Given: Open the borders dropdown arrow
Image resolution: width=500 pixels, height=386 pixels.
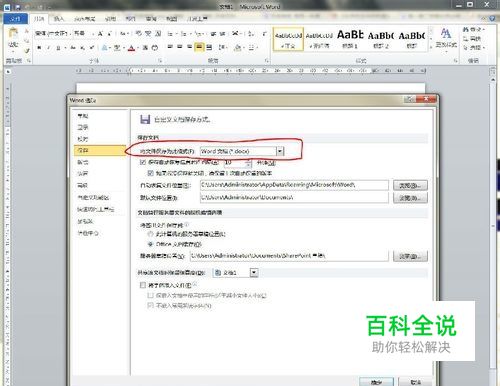Looking at the screenshot, I should [x=257, y=48].
